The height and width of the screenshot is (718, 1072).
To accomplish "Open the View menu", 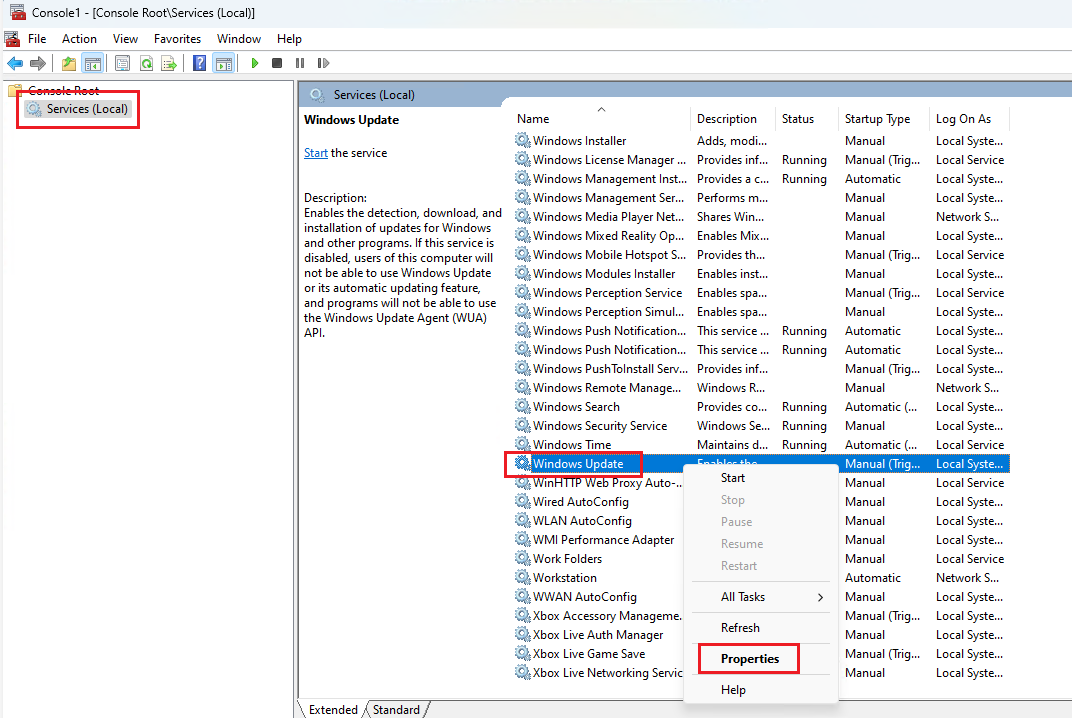I will point(125,39).
